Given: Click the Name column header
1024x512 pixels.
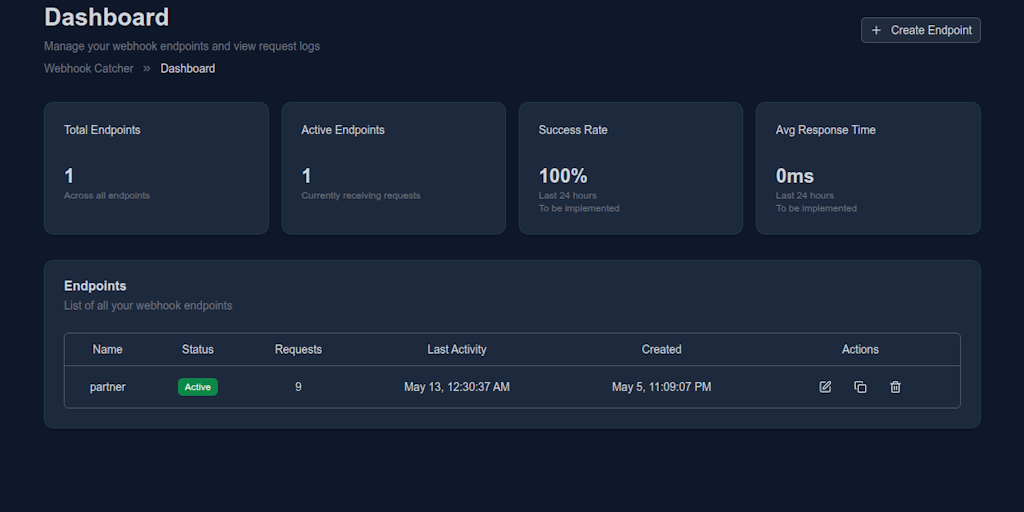Looking at the screenshot, I should [x=108, y=349].
